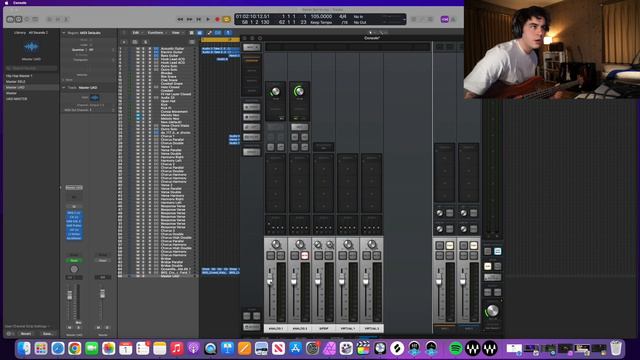Toggle the Virtual 2 solo button

pos(367,256)
